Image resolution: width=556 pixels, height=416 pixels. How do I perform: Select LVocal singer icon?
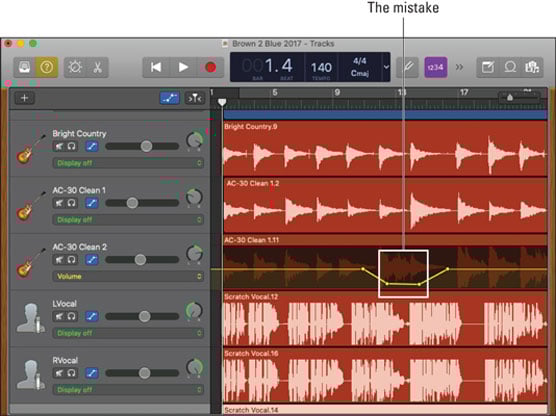31,318
